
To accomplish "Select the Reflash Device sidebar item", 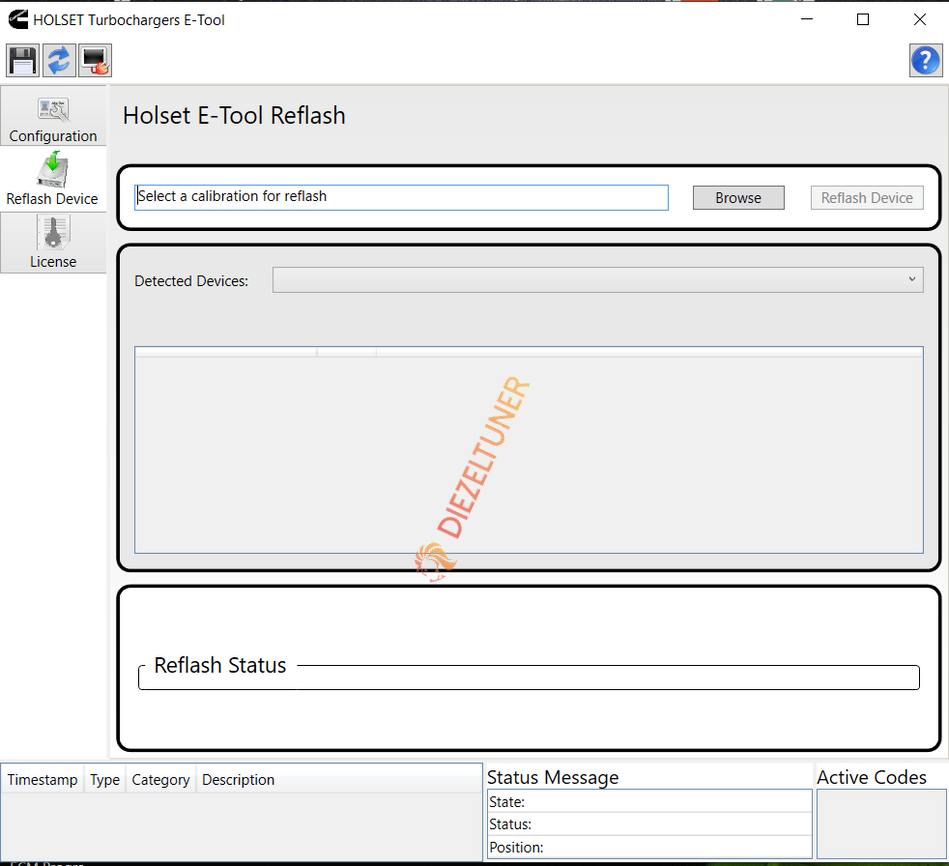I will (x=53, y=179).
